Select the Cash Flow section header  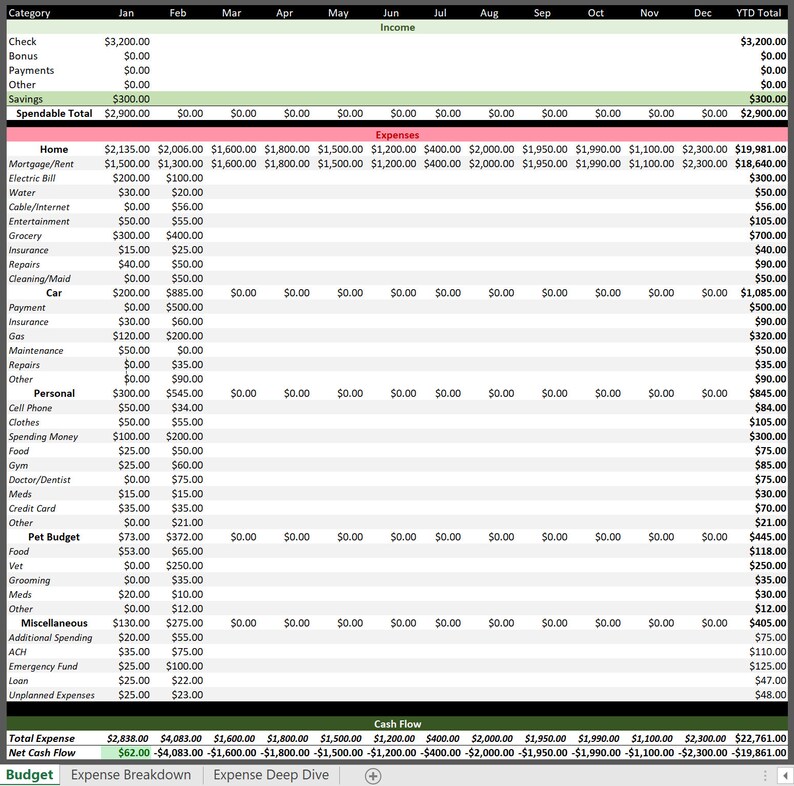pyautogui.click(x=398, y=724)
